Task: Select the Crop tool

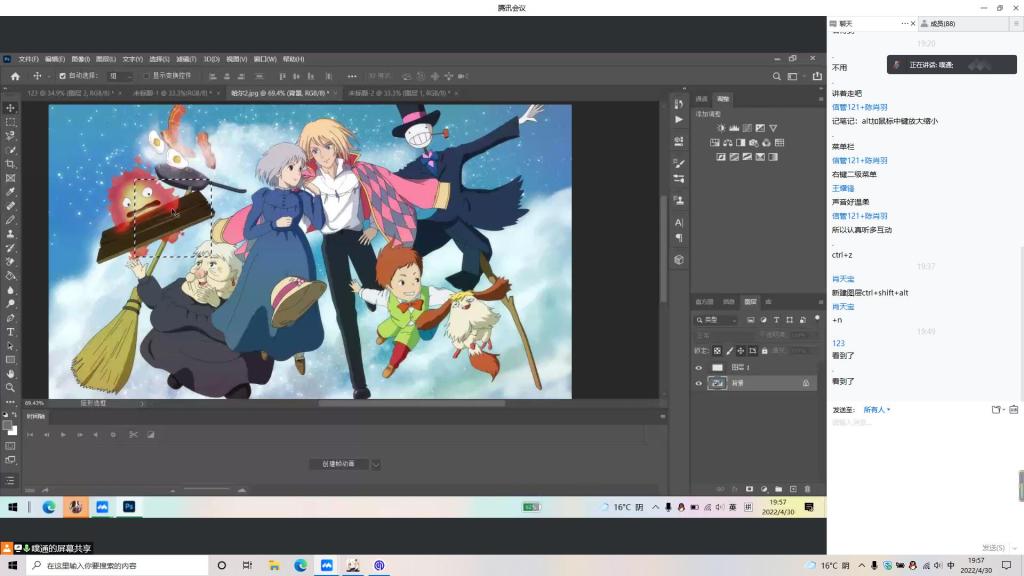Action: click(11, 164)
